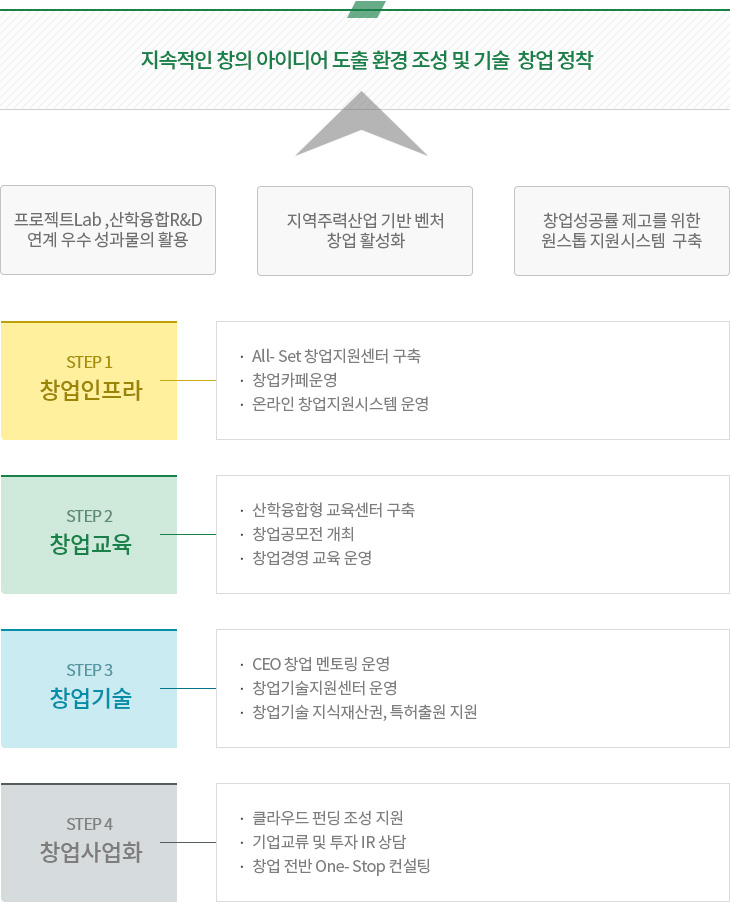The image size is (730, 902).
Task: Click All-Set 창업지원센터 구축 item
Action: pyautogui.click(x=337, y=356)
